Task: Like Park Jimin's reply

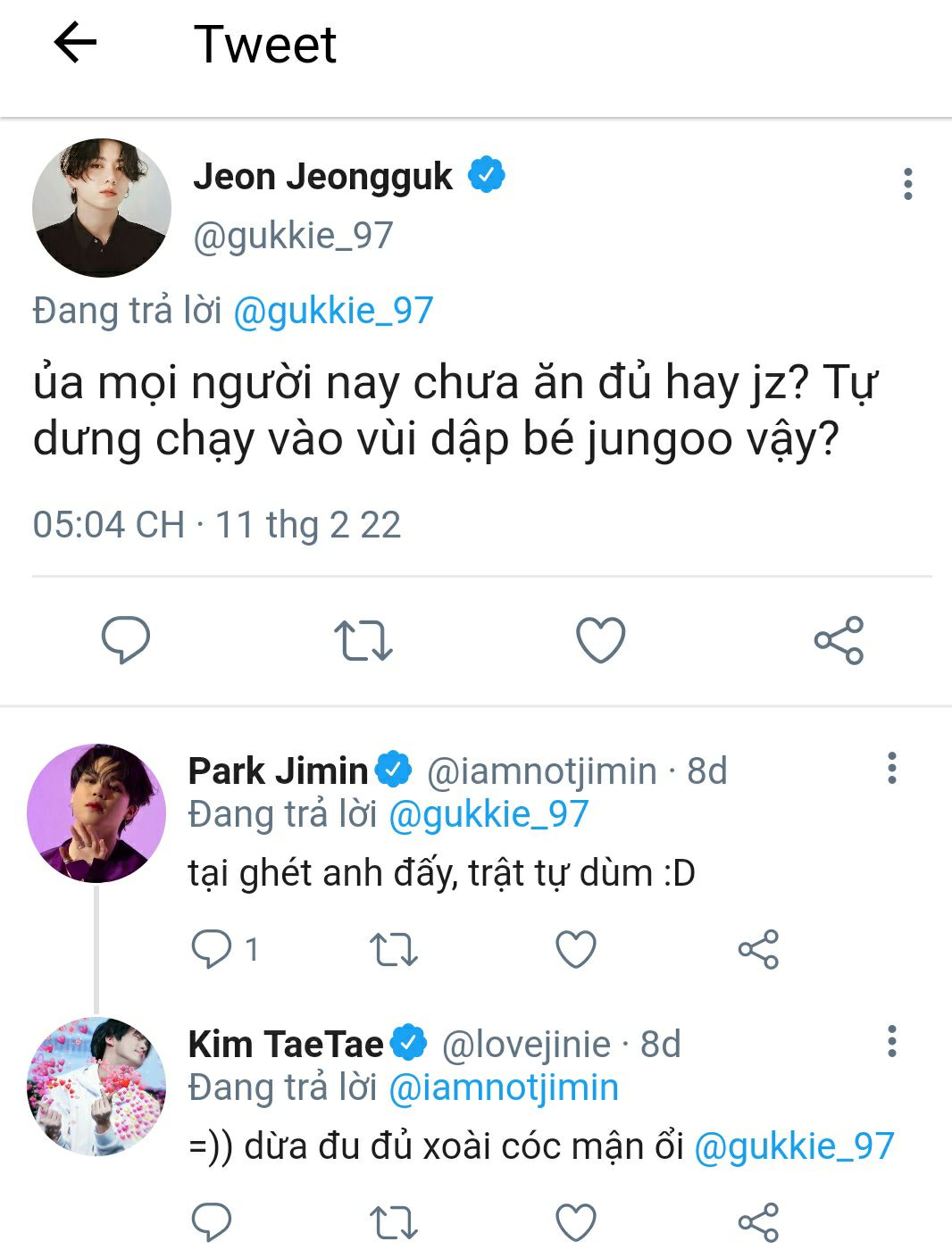Action: 576,949
